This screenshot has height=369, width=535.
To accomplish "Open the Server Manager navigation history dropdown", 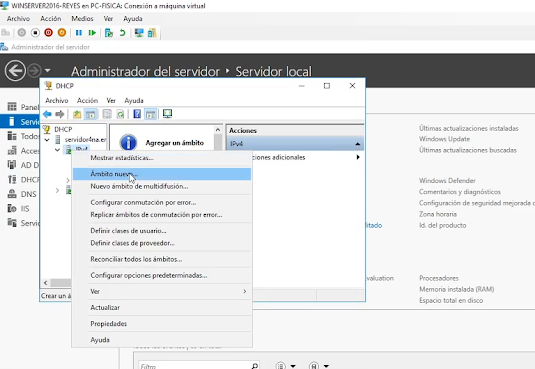I will (x=47, y=71).
